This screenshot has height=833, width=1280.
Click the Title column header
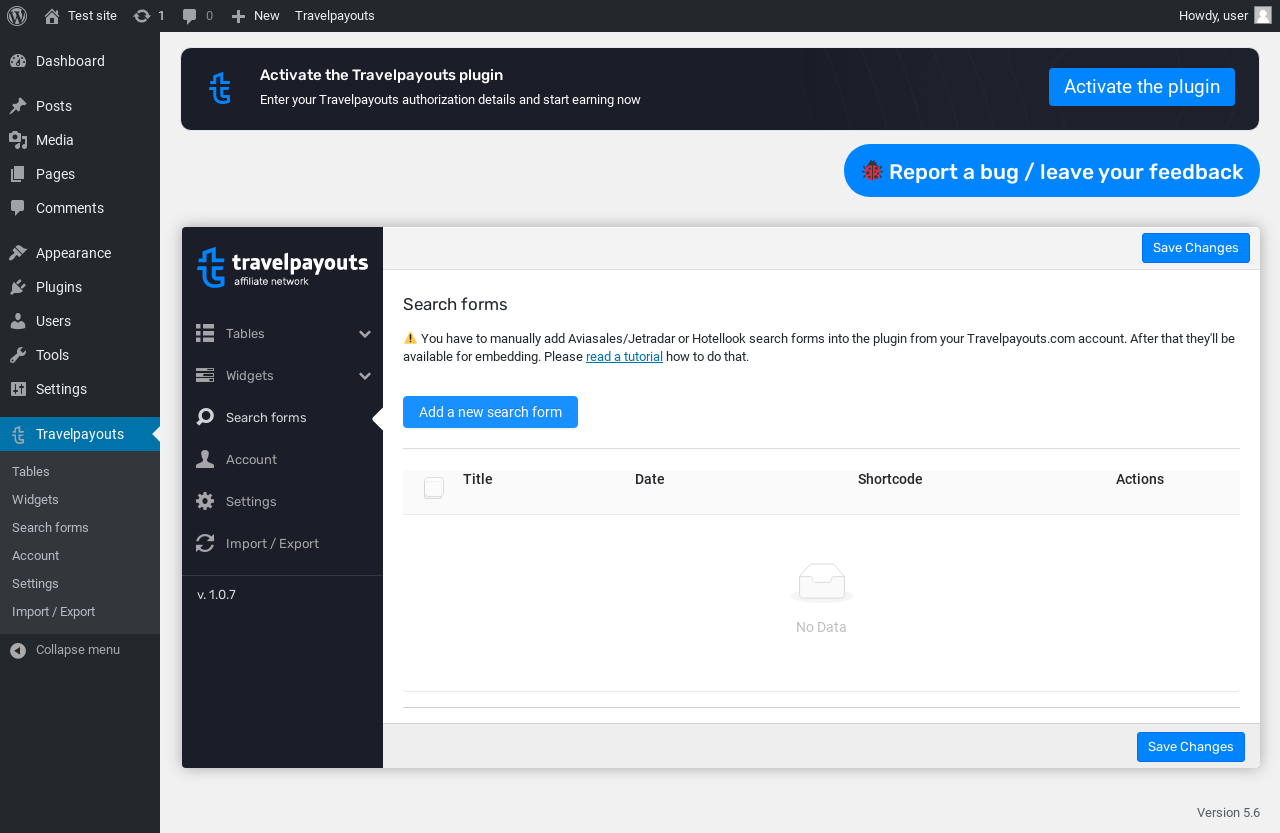click(x=478, y=479)
